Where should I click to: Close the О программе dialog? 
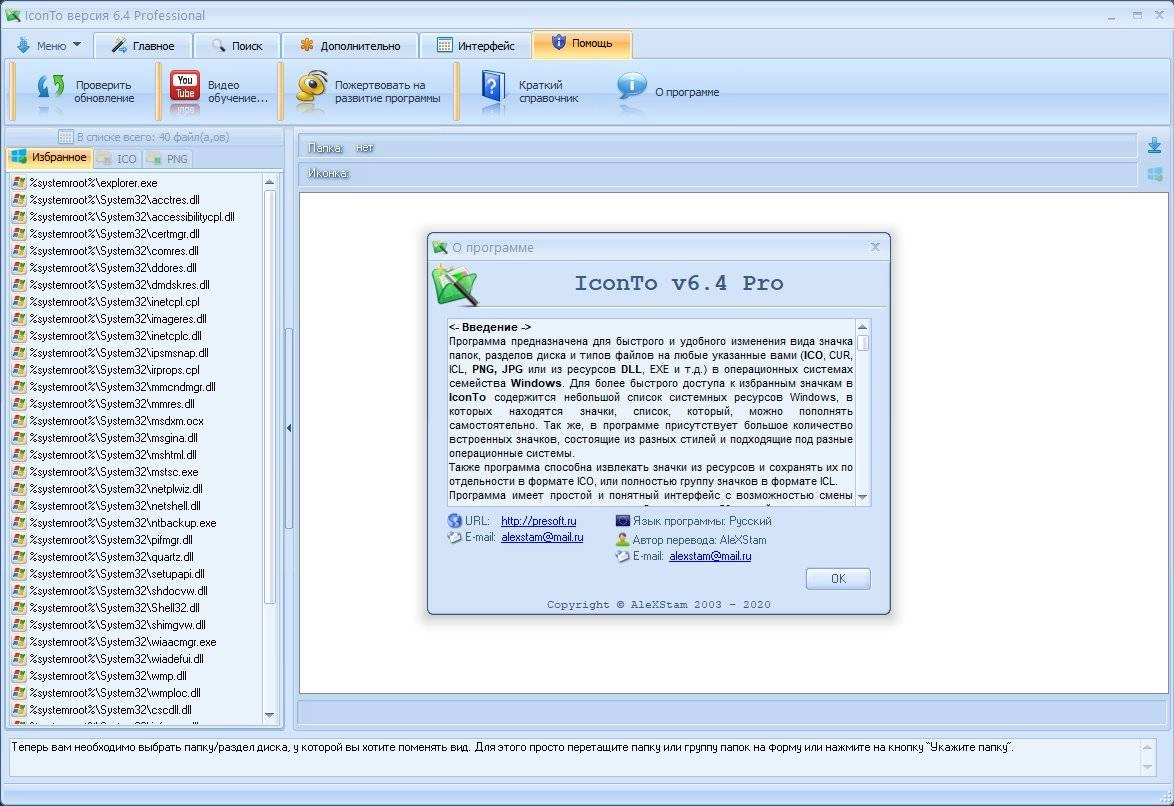point(875,246)
